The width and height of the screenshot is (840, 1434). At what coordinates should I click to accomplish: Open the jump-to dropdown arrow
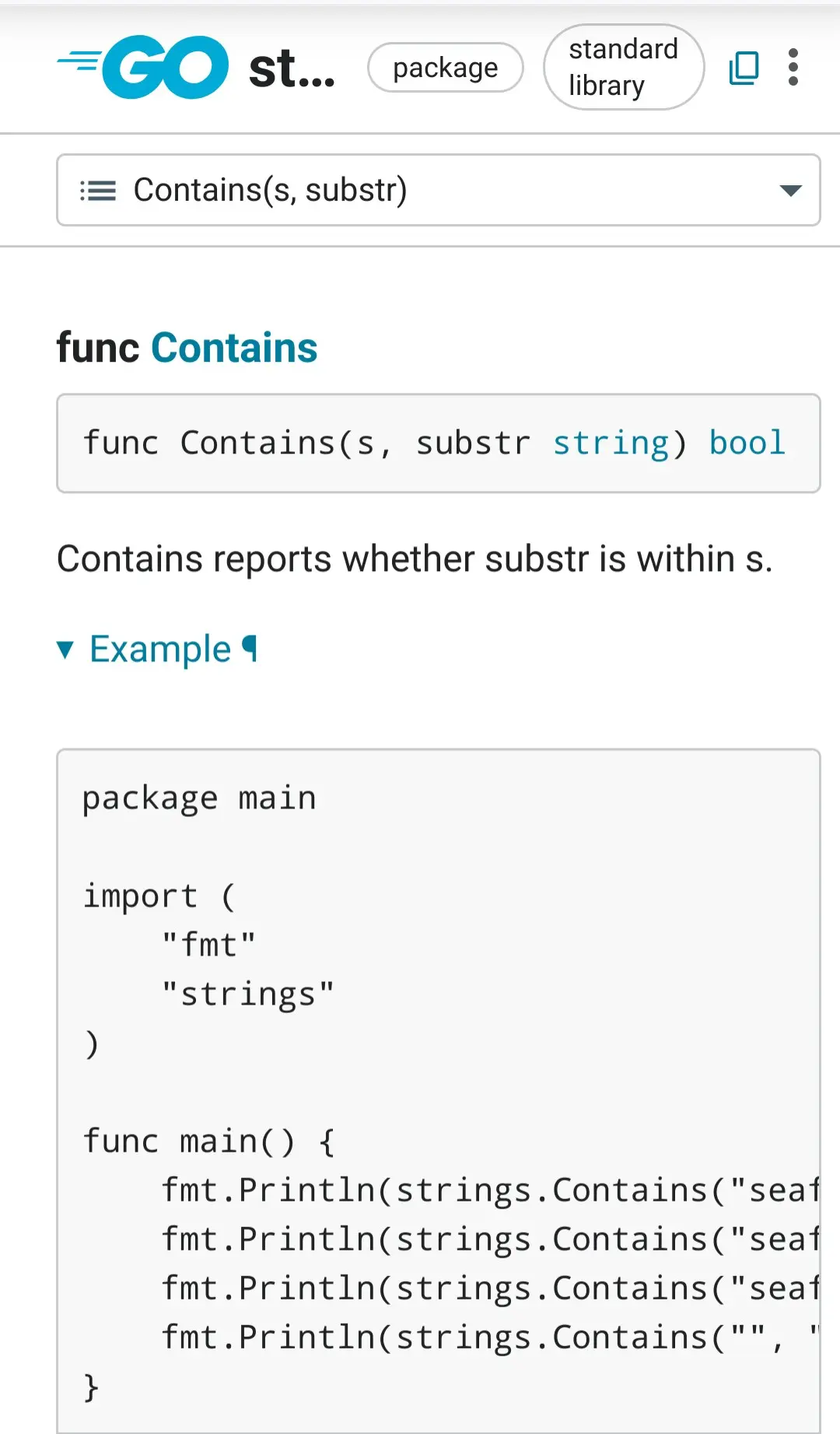tap(790, 191)
